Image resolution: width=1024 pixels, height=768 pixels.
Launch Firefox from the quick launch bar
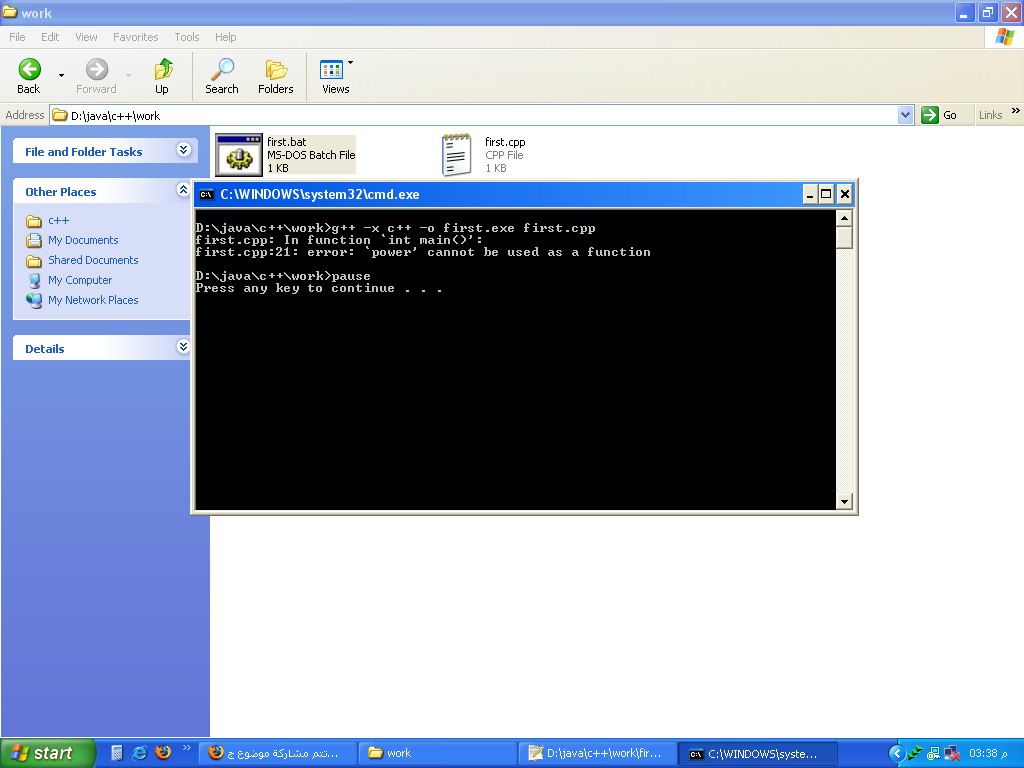point(163,752)
